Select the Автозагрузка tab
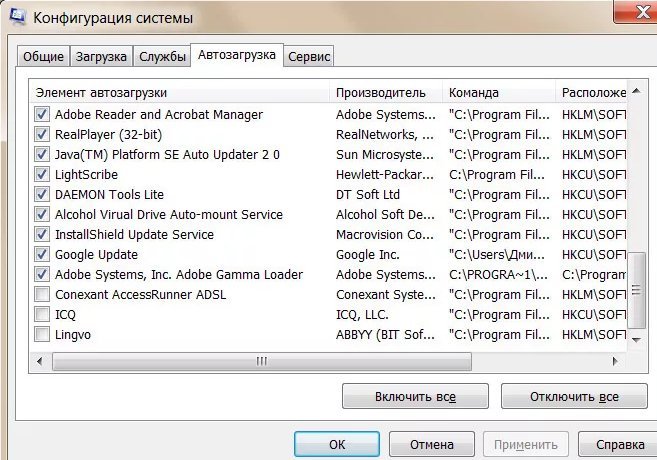 (237, 55)
